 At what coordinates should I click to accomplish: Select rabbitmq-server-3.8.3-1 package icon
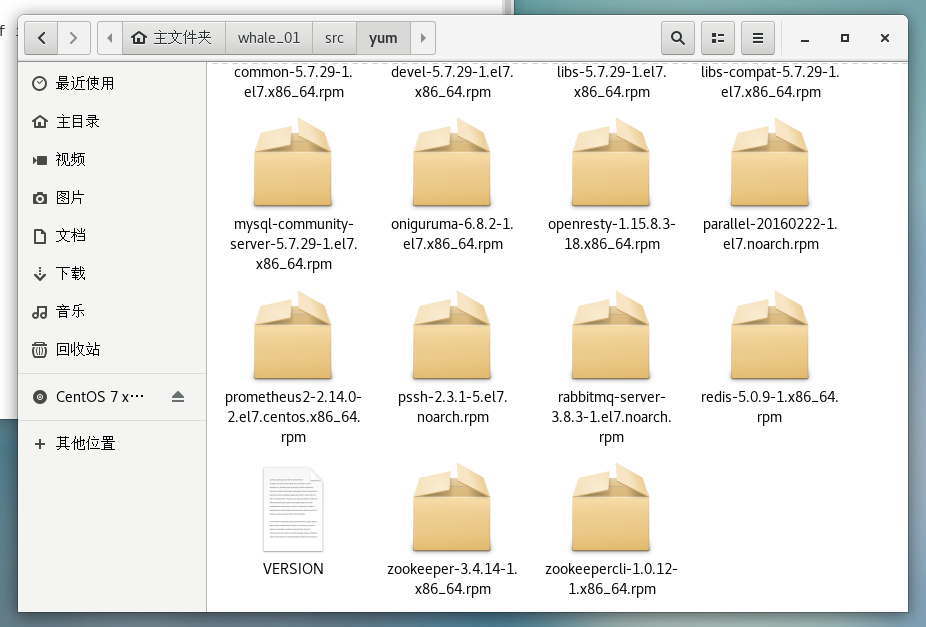pyautogui.click(x=611, y=335)
